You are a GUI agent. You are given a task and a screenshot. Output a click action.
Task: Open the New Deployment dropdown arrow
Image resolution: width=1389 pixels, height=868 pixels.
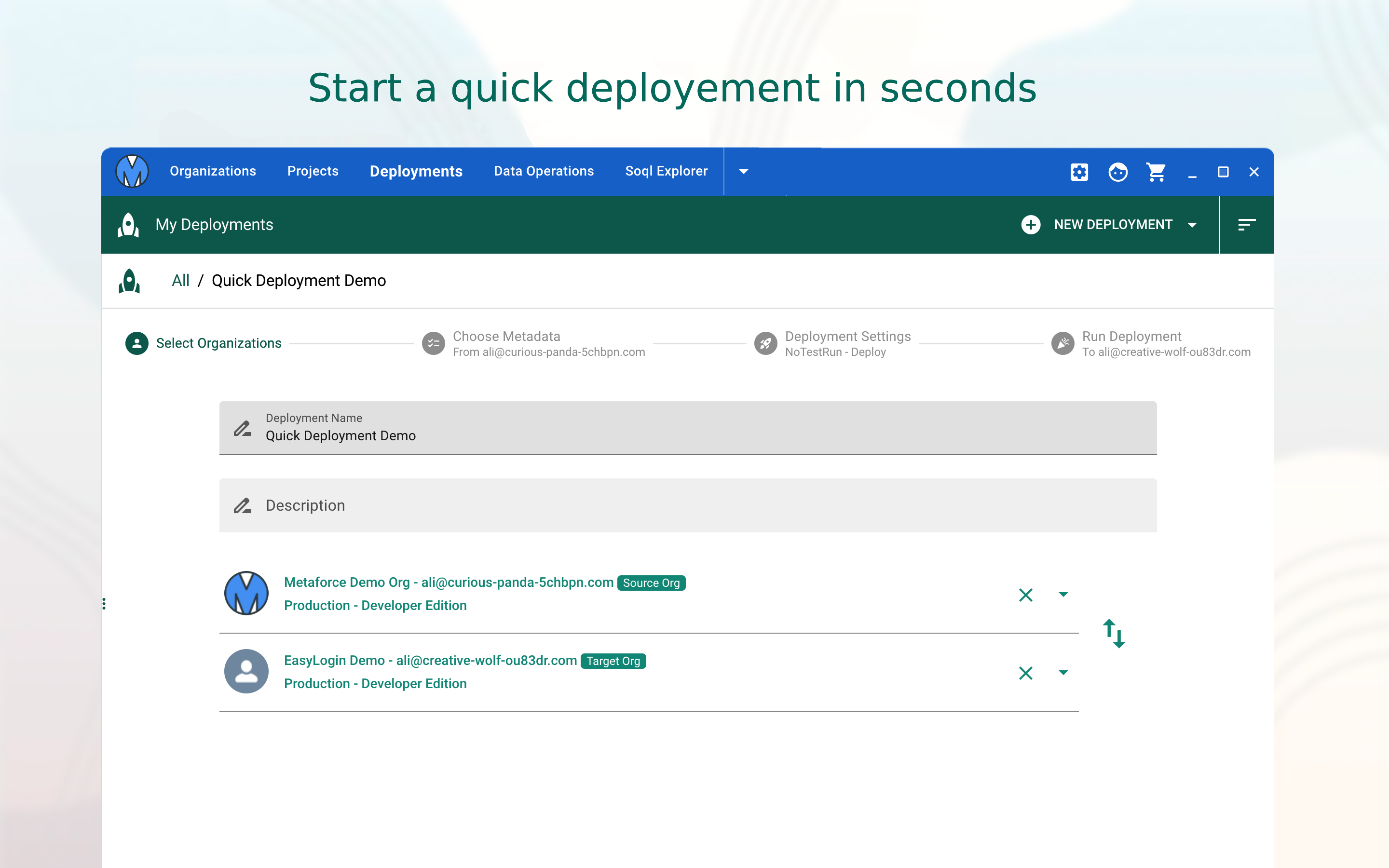tap(1192, 224)
